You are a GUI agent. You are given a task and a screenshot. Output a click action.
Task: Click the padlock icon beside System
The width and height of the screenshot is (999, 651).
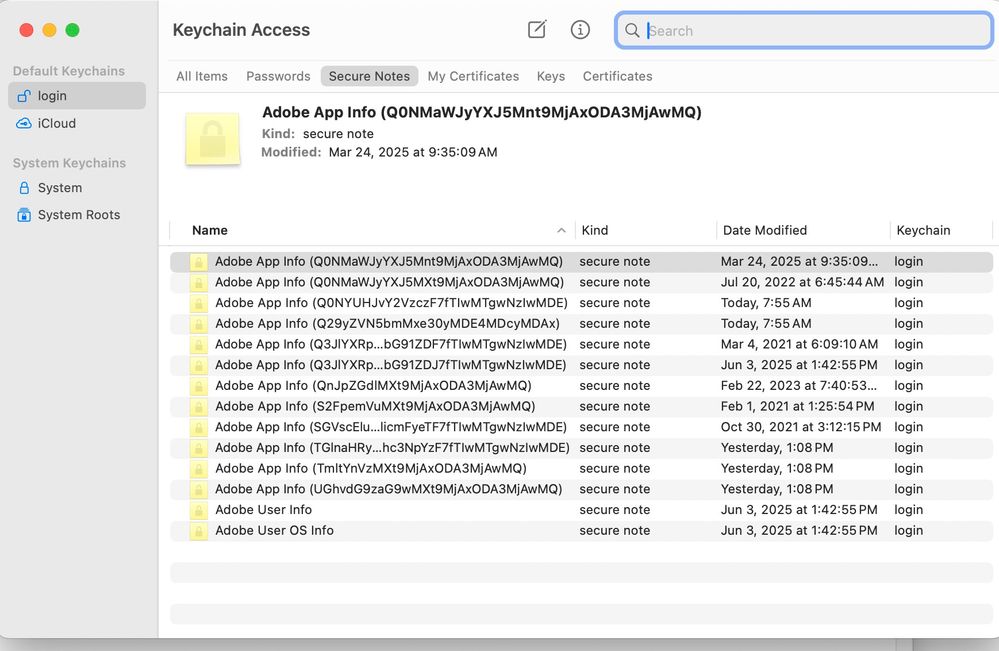pyautogui.click(x=24, y=188)
